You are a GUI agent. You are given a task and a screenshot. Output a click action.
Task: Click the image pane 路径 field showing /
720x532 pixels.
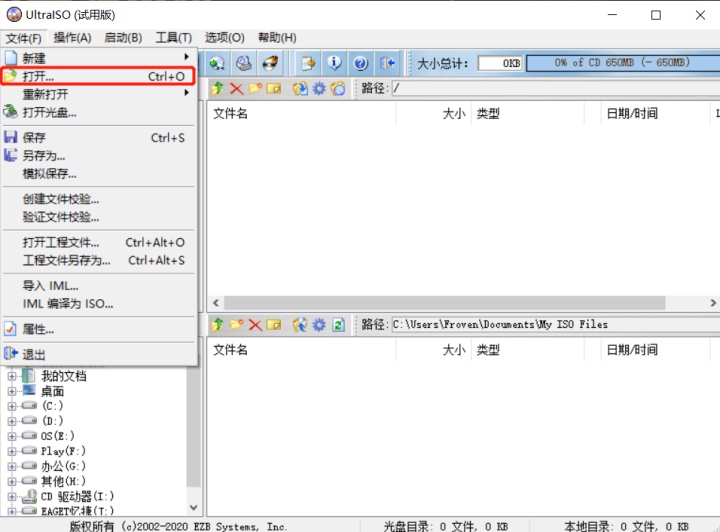coord(556,88)
